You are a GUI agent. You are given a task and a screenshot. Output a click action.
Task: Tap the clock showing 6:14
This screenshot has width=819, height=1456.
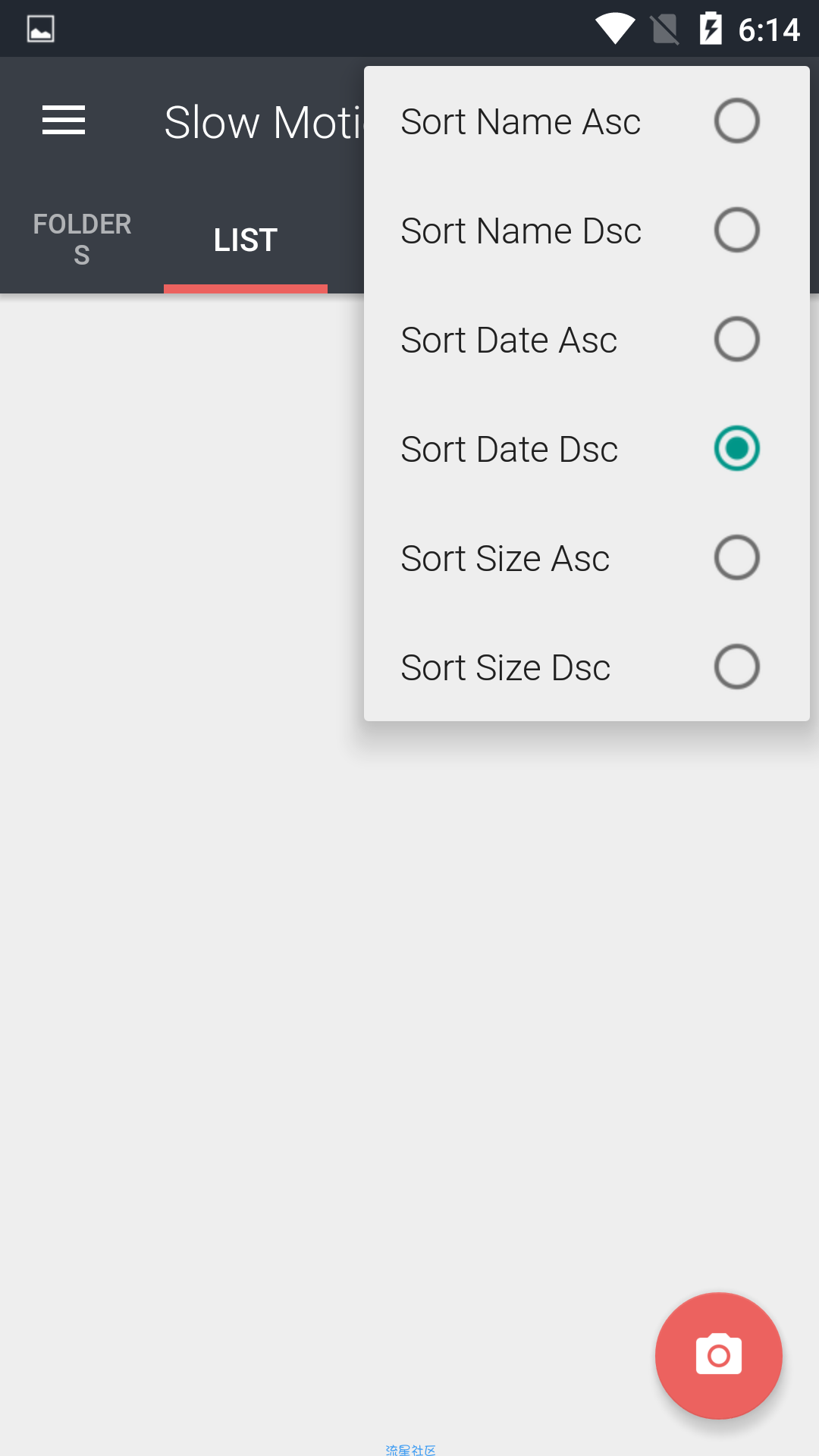(769, 30)
